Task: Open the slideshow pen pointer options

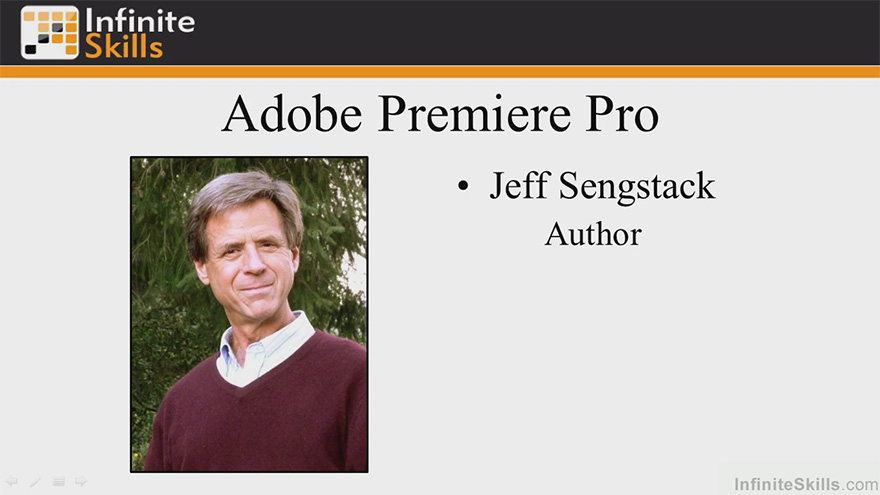Action: [x=35, y=481]
